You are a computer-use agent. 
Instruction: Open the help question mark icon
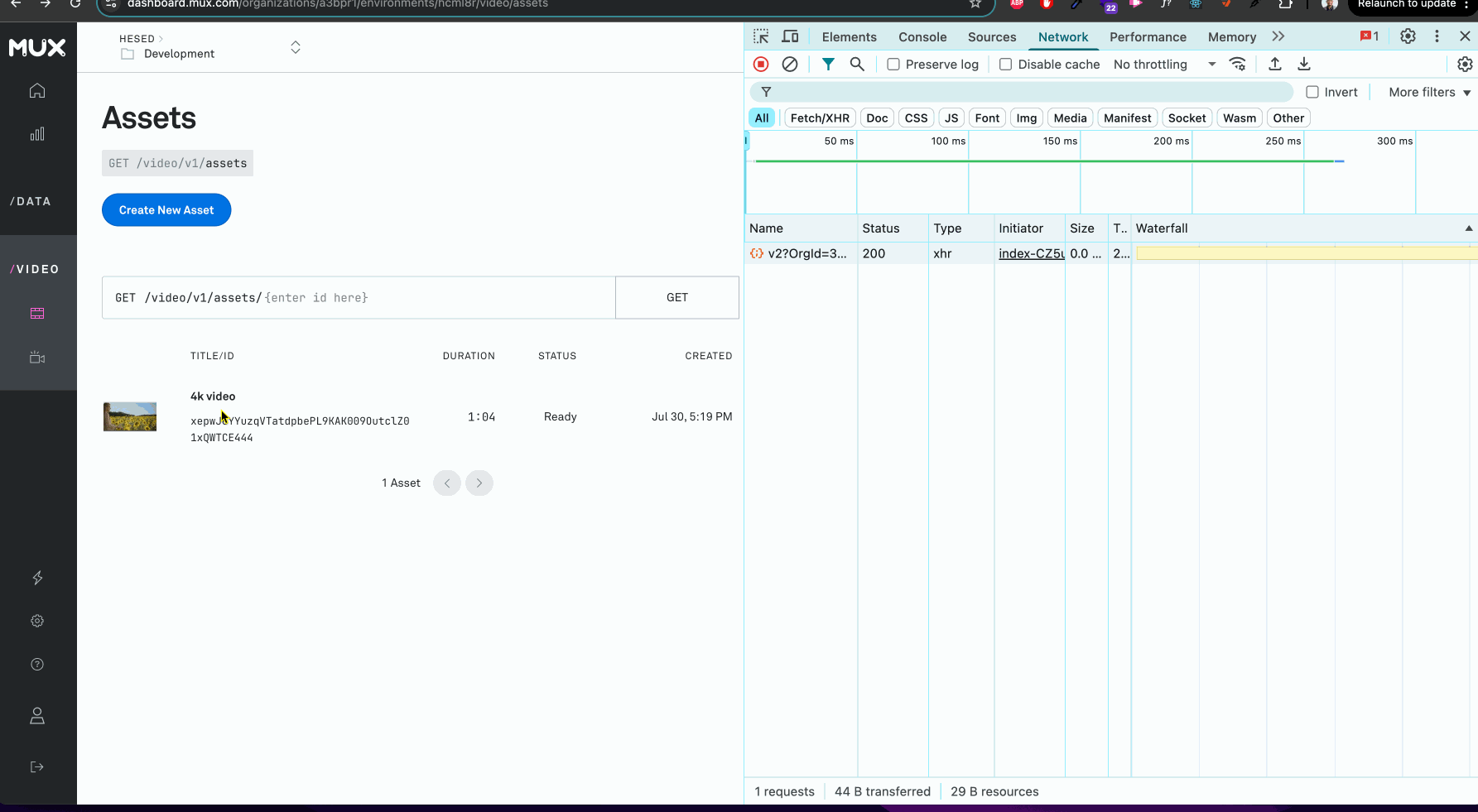click(37, 665)
